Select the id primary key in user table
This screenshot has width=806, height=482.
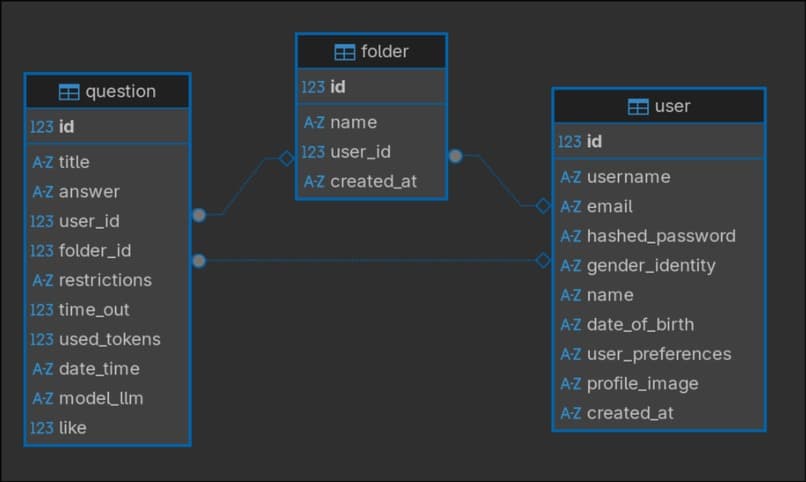tap(659, 141)
